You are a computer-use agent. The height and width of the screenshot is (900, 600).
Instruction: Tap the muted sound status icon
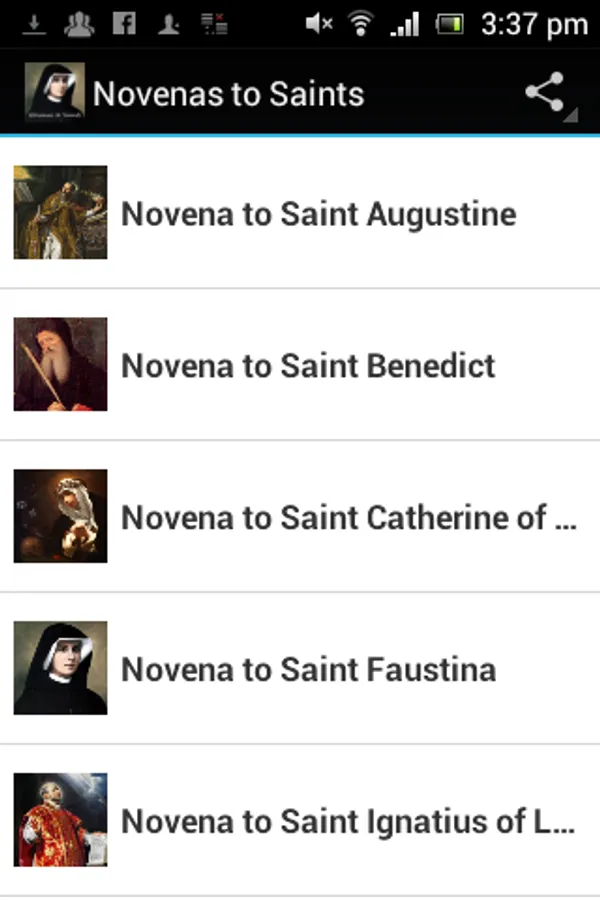click(319, 24)
